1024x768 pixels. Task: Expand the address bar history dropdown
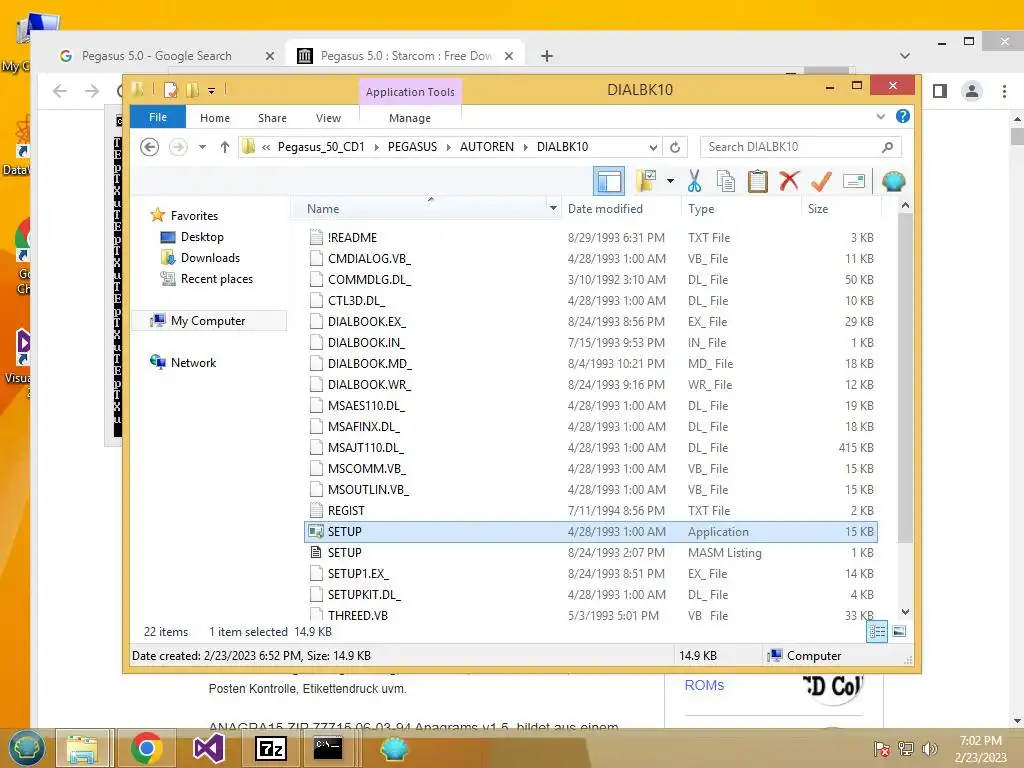[653, 147]
